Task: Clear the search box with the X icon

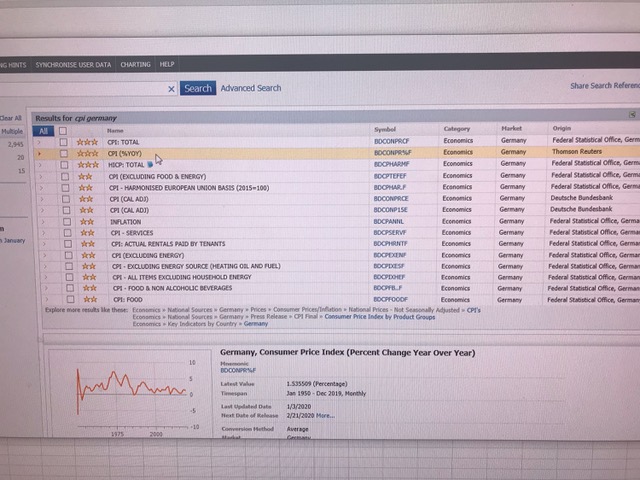Action: tap(171, 89)
